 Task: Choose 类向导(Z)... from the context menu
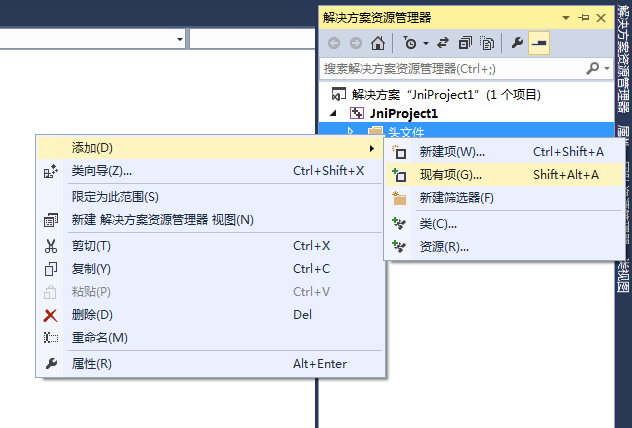click(210, 171)
